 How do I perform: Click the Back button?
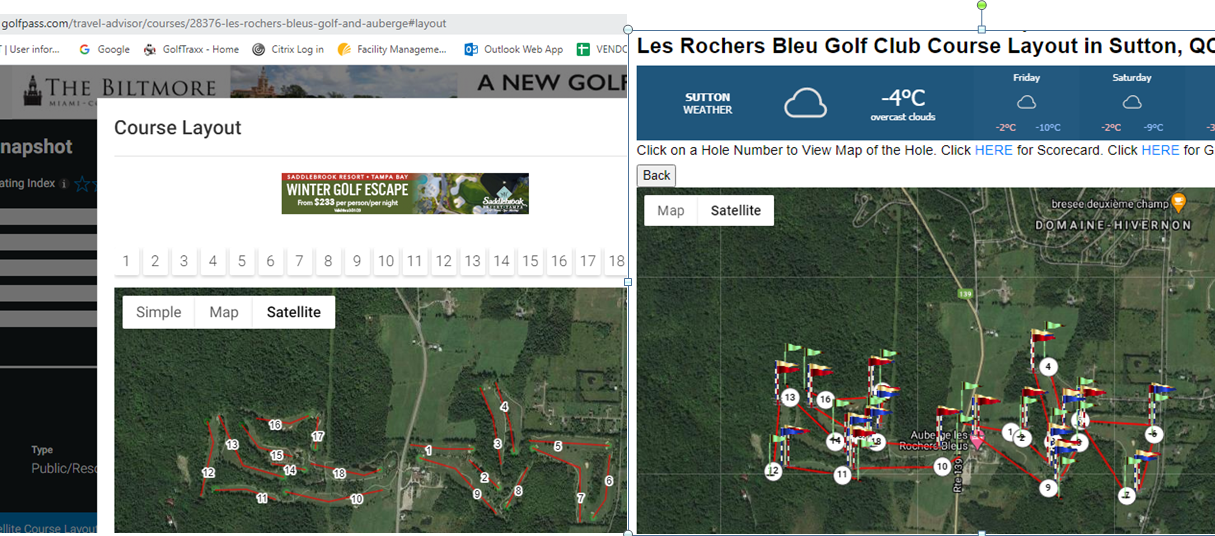657,175
